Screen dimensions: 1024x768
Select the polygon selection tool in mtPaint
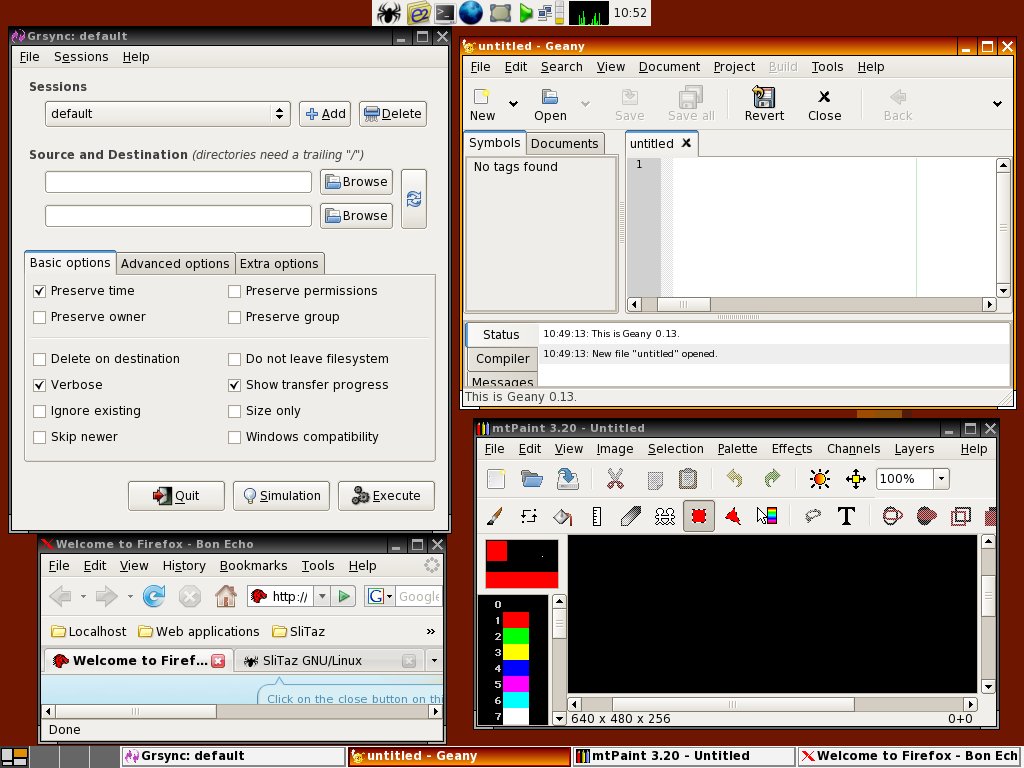733,517
